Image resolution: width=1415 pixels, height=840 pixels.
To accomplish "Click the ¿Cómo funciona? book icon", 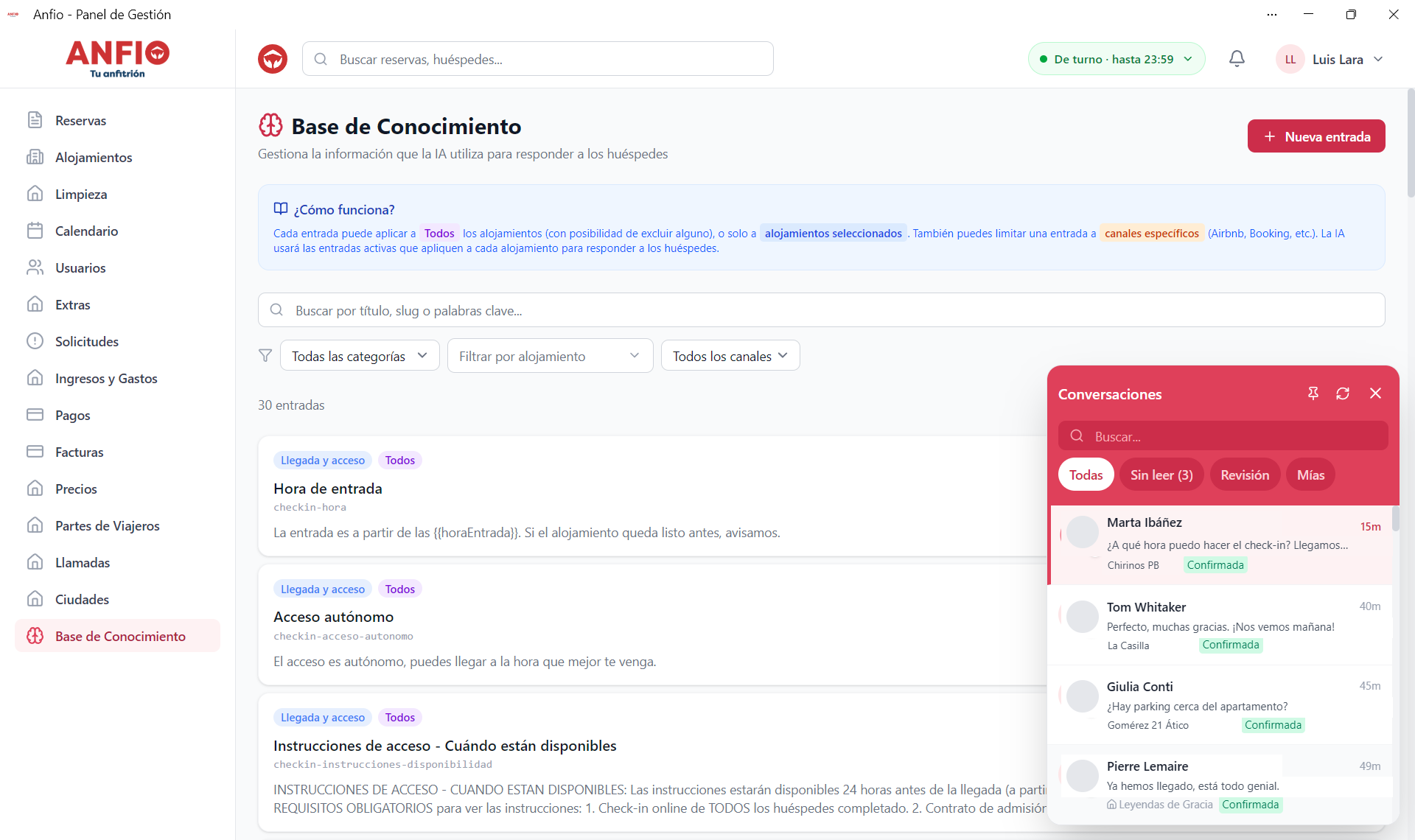I will 281,209.
